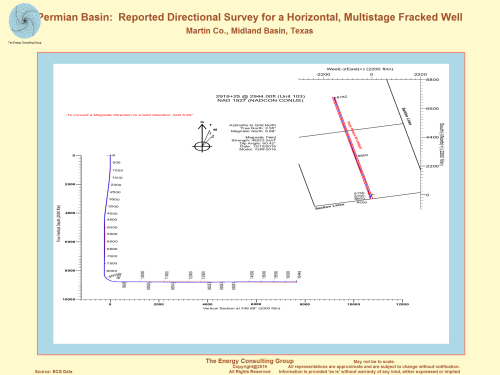The width and height of the screenshot is (500, 375).
Task: Click the red-blue well path in plan view
Action: tap(353, 148)
